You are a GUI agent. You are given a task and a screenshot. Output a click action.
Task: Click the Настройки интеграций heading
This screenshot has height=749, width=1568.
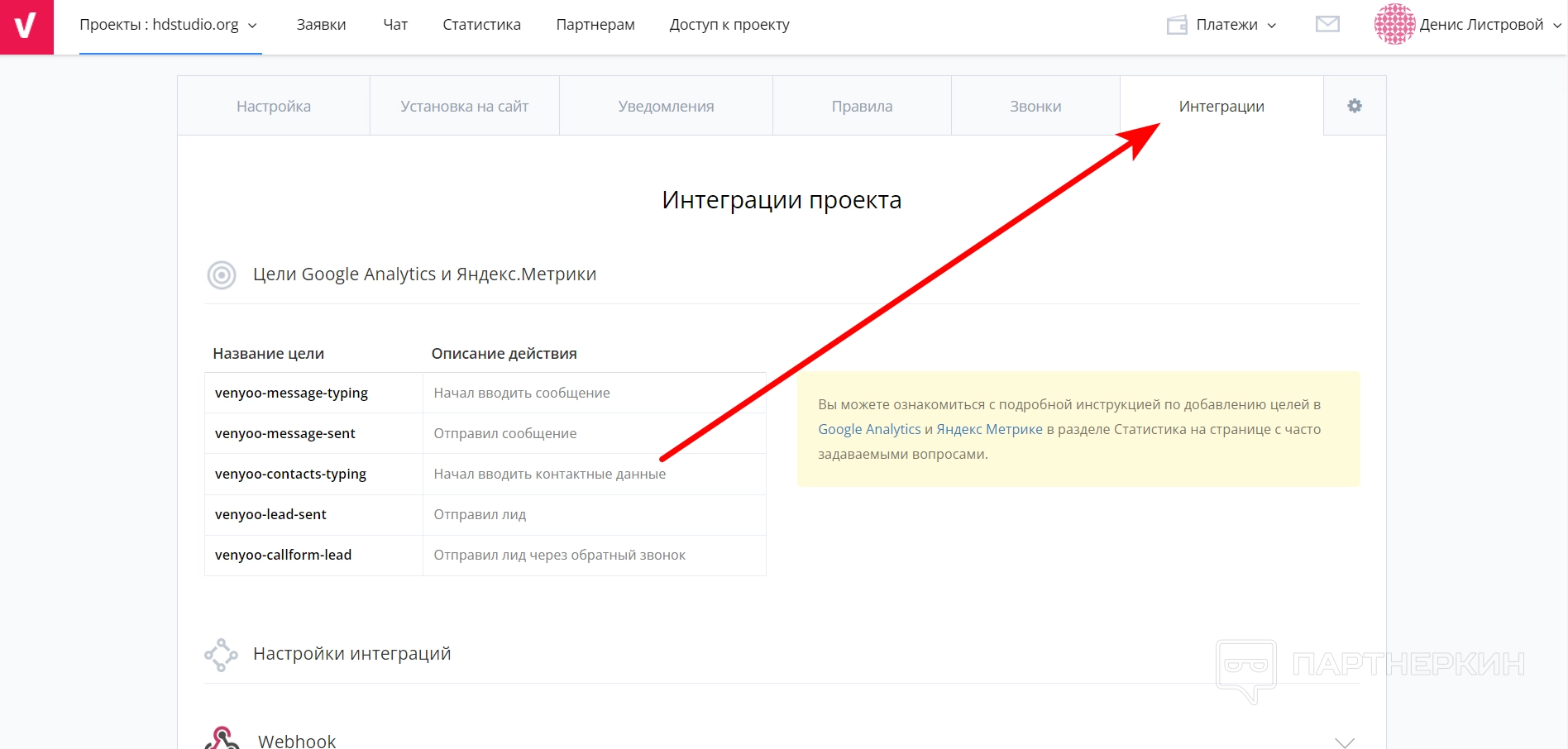point(352,654)
